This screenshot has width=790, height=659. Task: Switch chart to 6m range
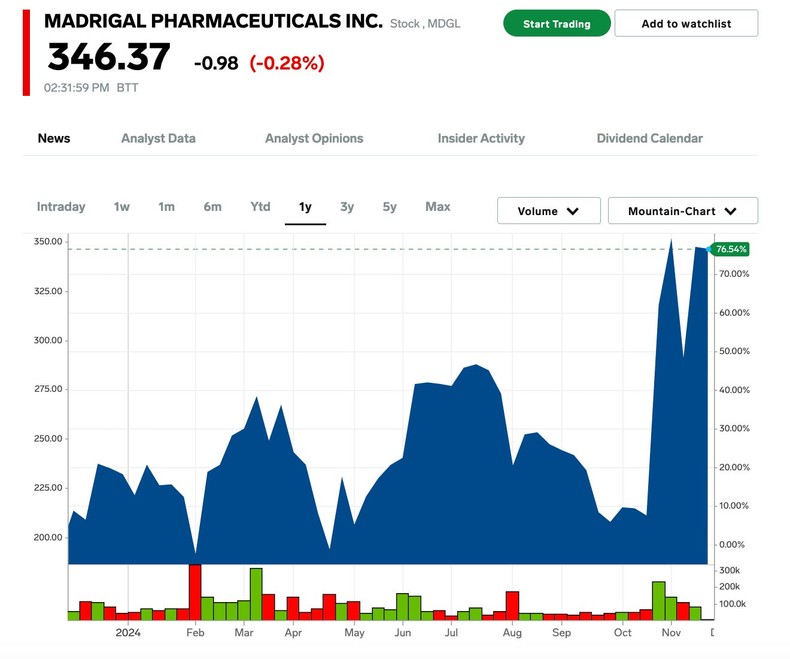[212, 207]
